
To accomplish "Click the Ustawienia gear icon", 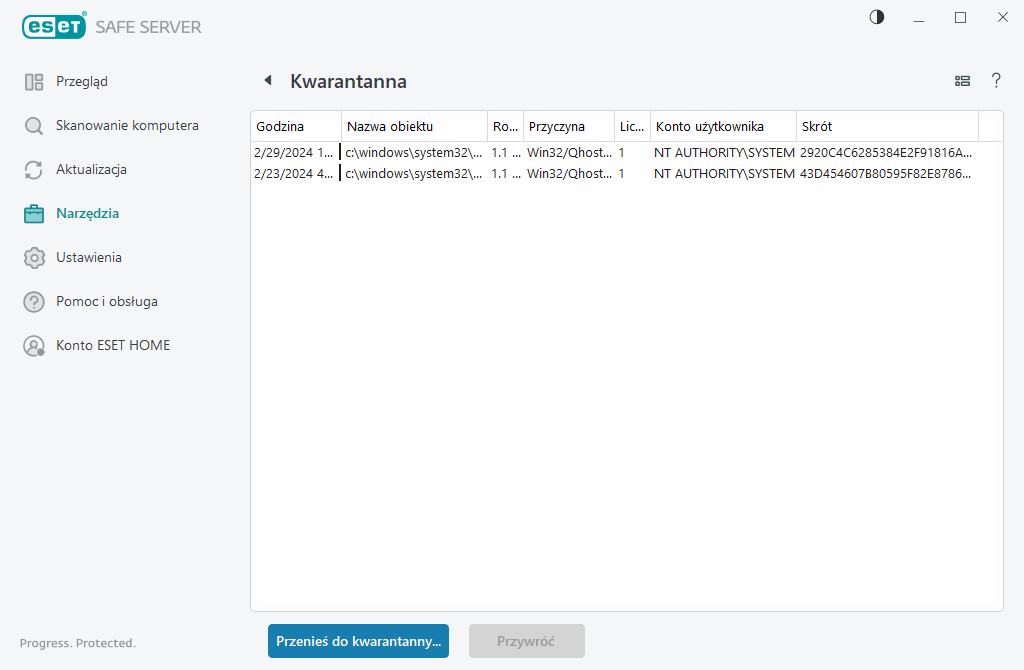I will pyautogui.click(x=34, y=258).
